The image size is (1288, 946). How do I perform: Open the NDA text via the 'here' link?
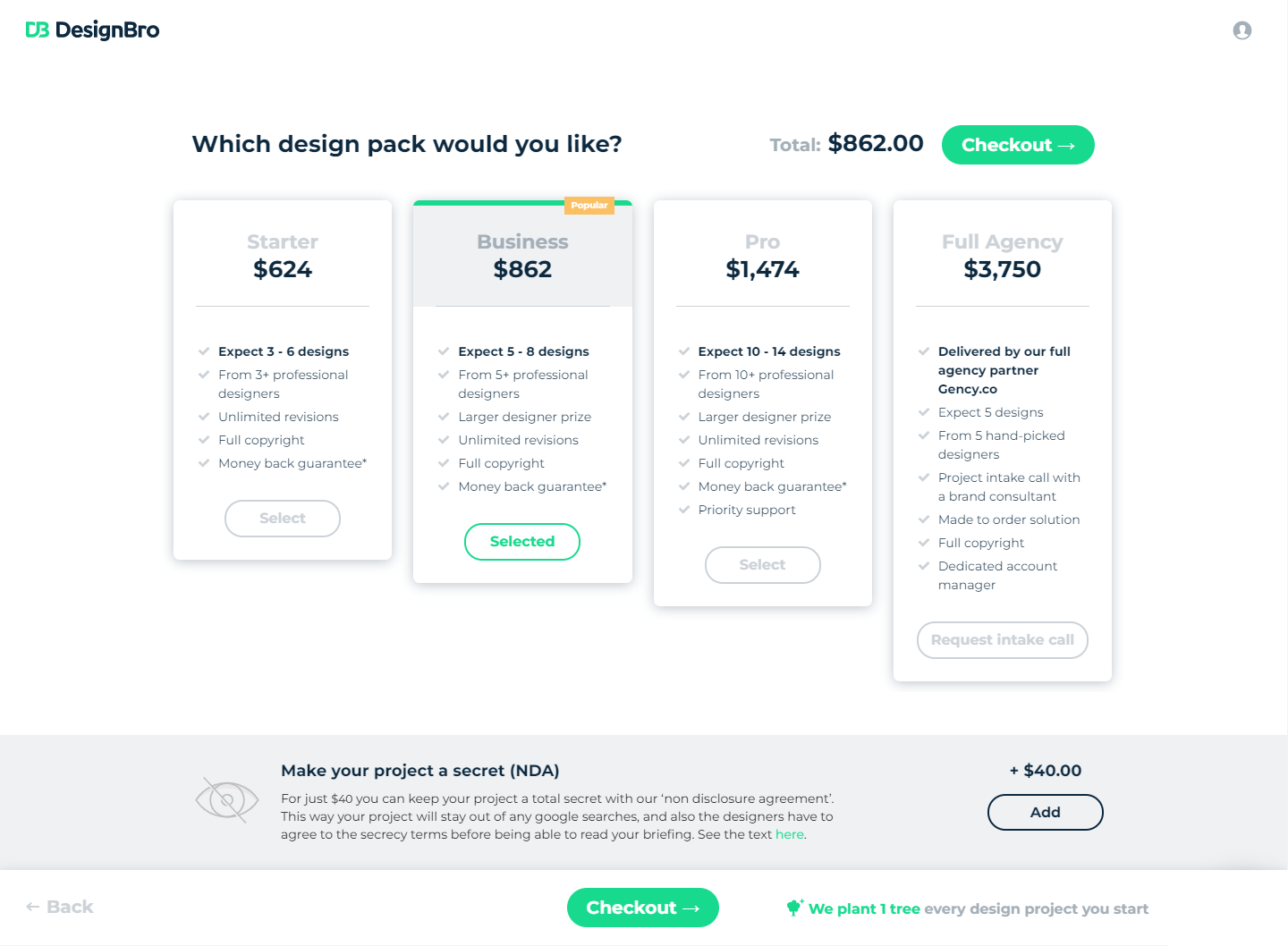790,834
